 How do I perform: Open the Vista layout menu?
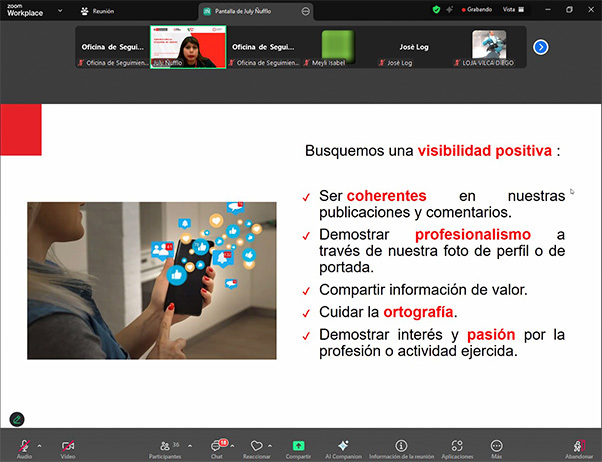pos(513,10)
